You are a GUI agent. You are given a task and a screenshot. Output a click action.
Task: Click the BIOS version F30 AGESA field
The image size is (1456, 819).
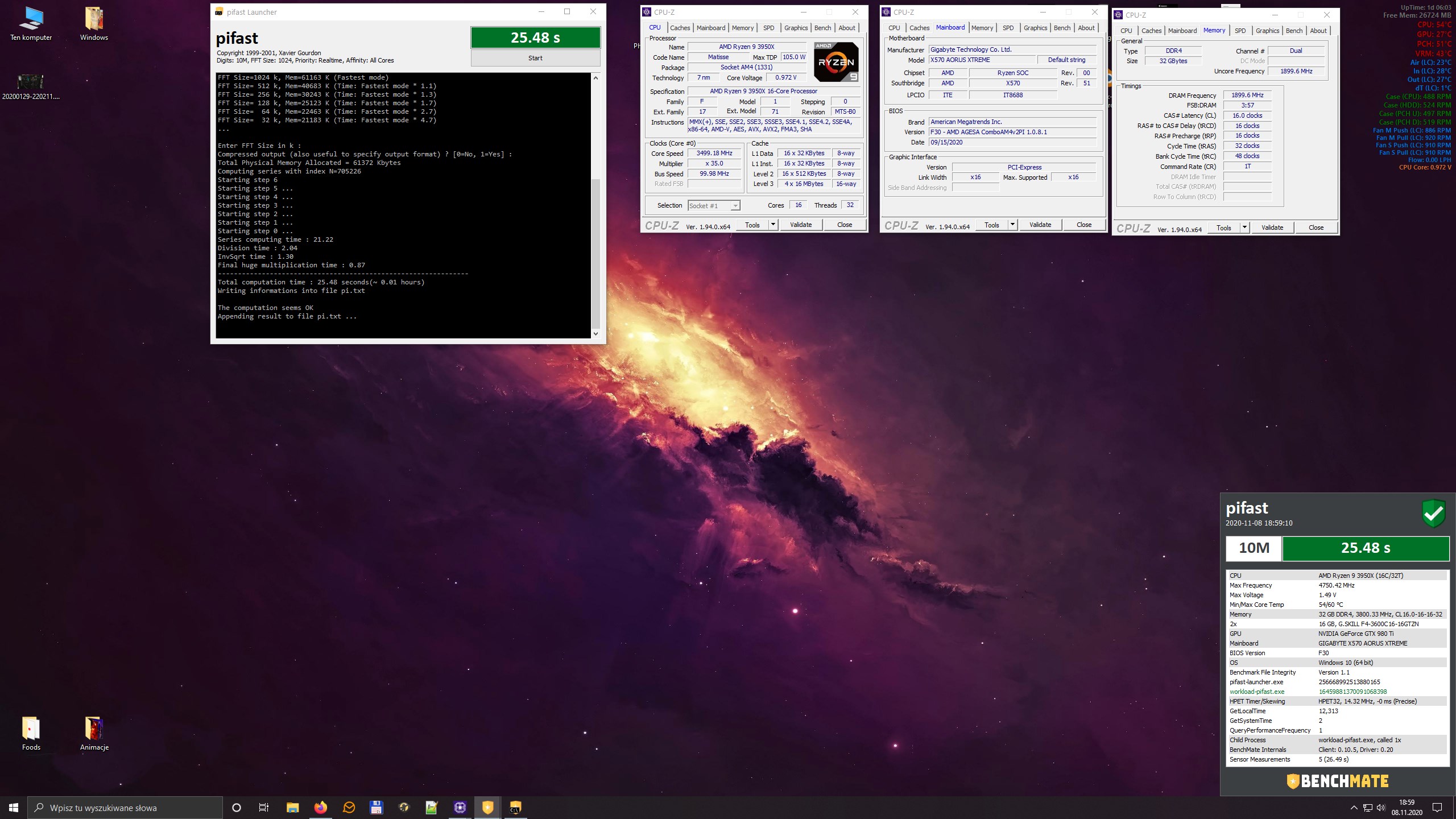(1012, 132)
